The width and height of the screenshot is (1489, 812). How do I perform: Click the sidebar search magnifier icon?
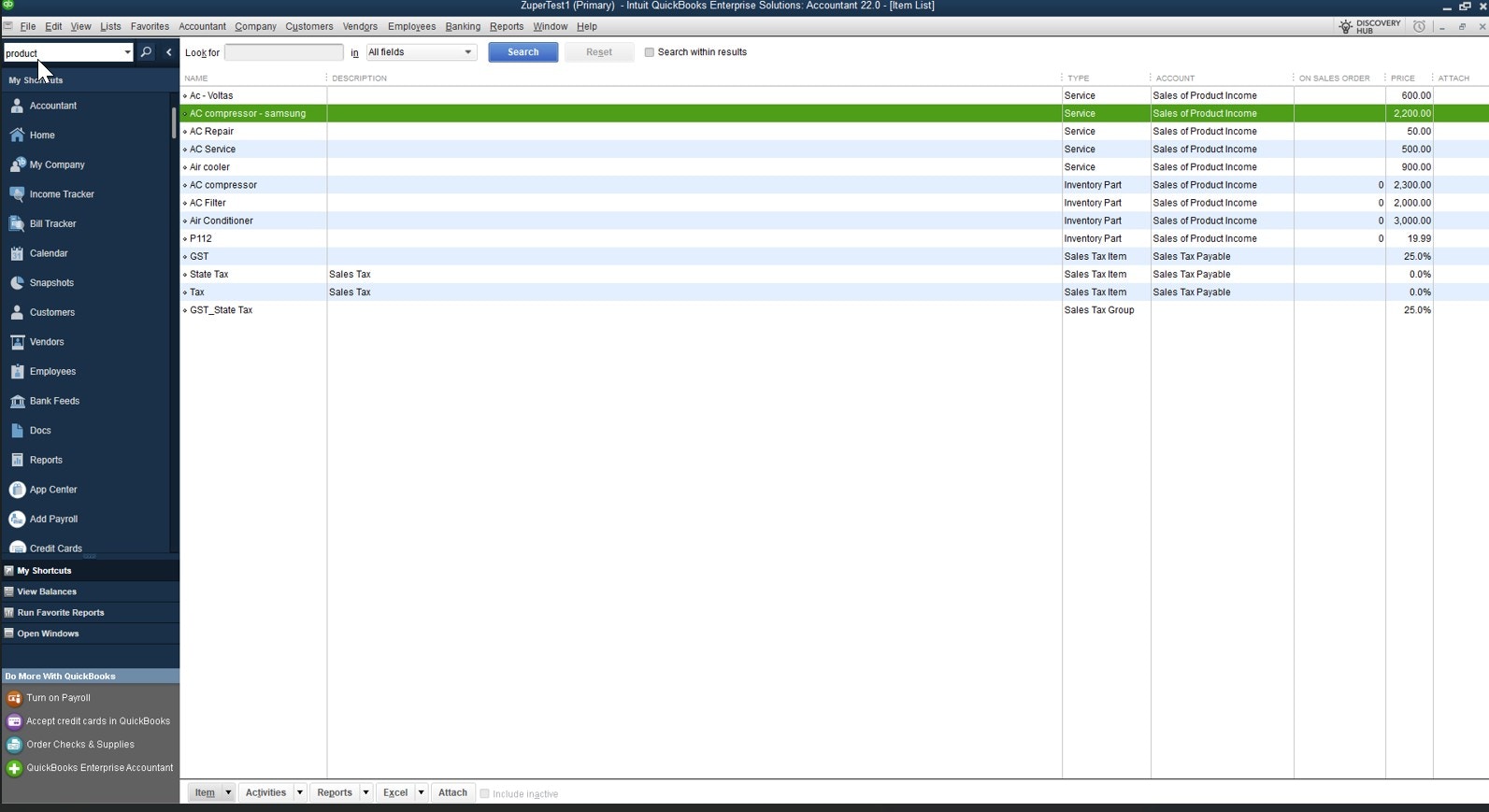tap(147, 52)
